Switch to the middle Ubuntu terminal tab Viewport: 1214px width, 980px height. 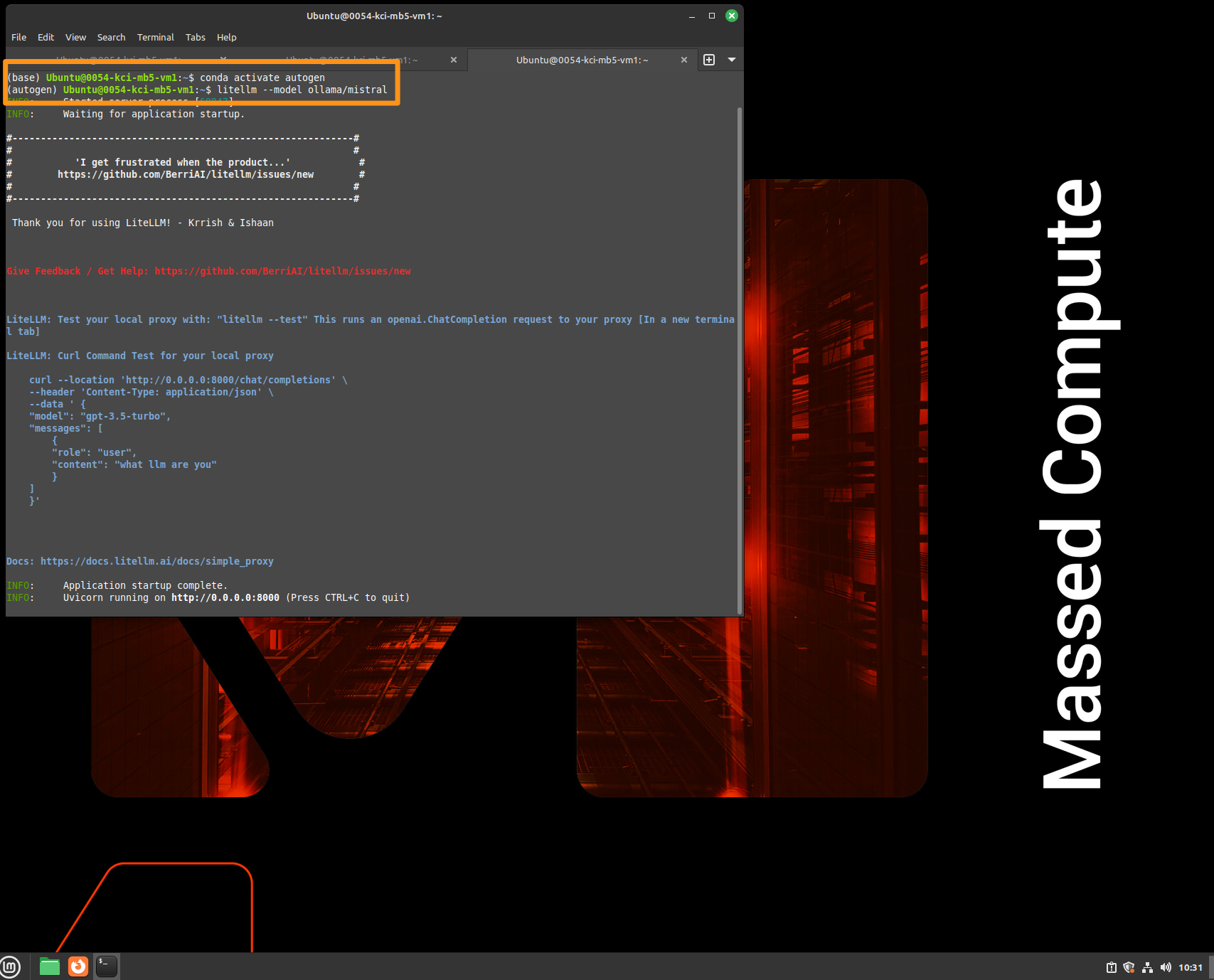pos(348,60)
